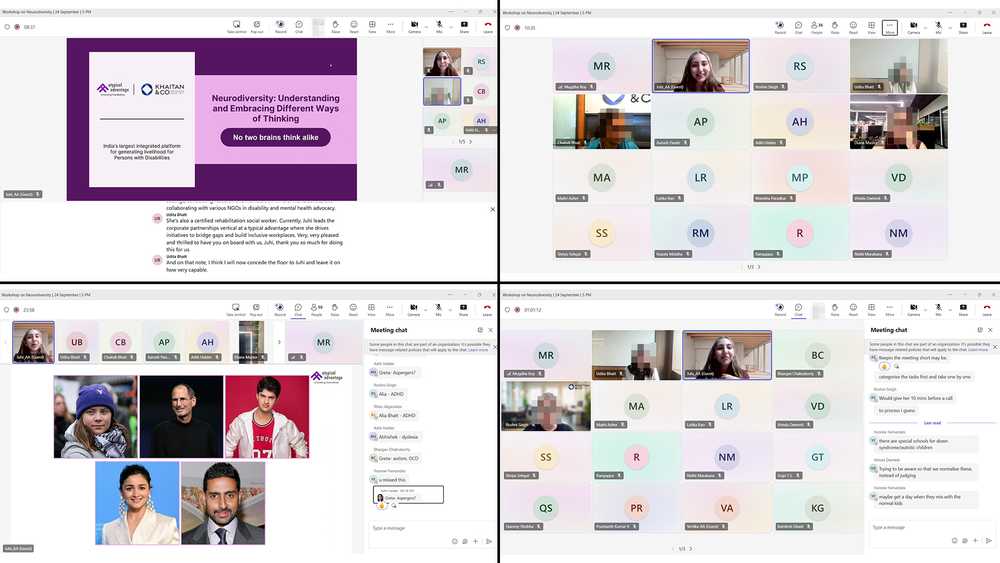Pop out Meeting chat in bottom-left window
The image size is (1000, 563).
click(x=480, y=330)
